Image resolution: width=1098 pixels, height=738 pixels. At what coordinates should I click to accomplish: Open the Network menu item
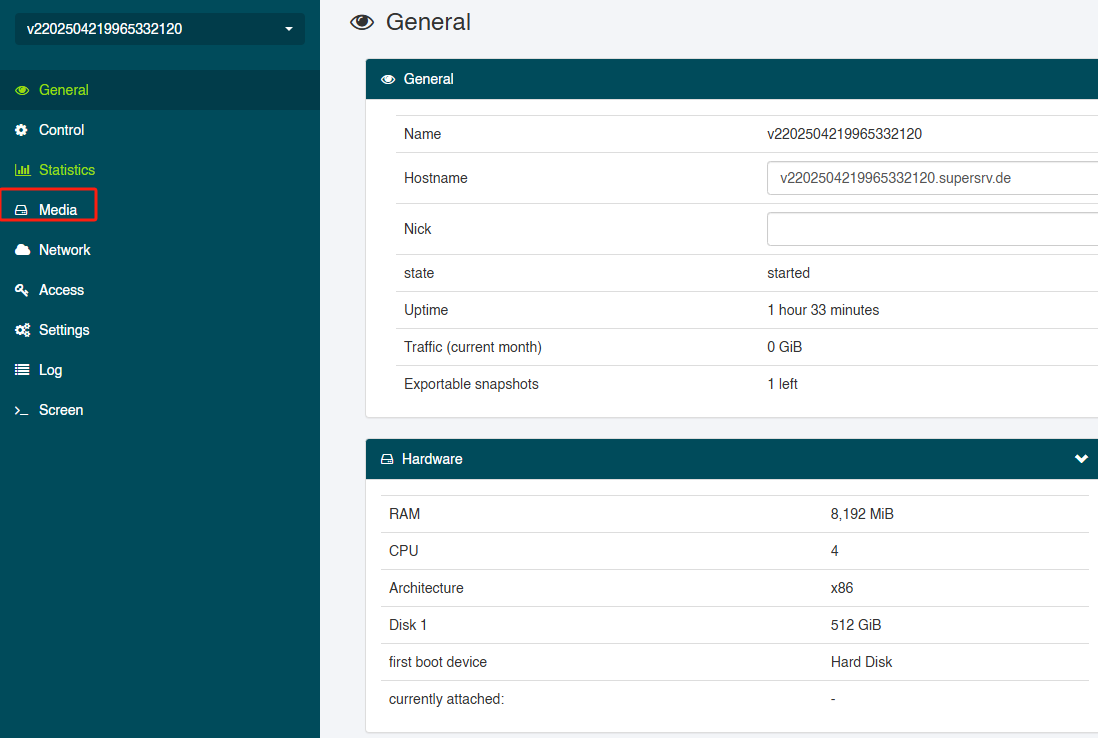[x=64, y=250]
